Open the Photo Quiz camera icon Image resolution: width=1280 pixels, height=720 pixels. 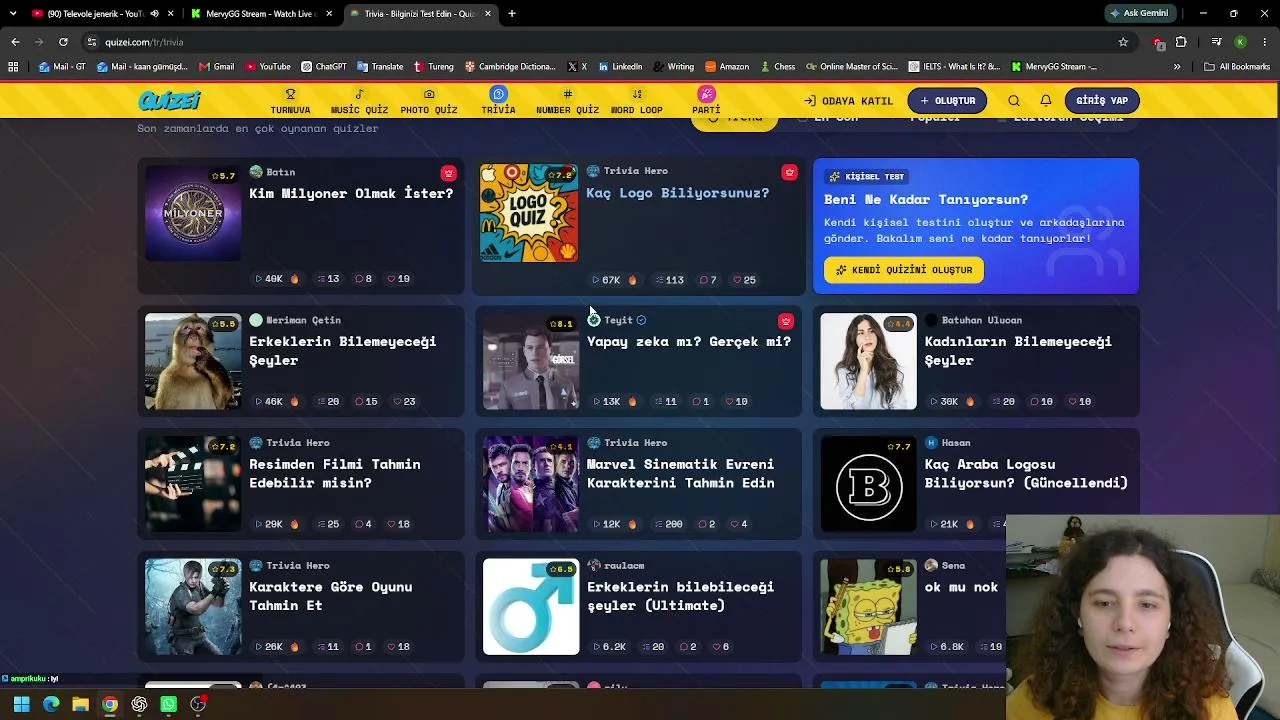click(429, 94)
